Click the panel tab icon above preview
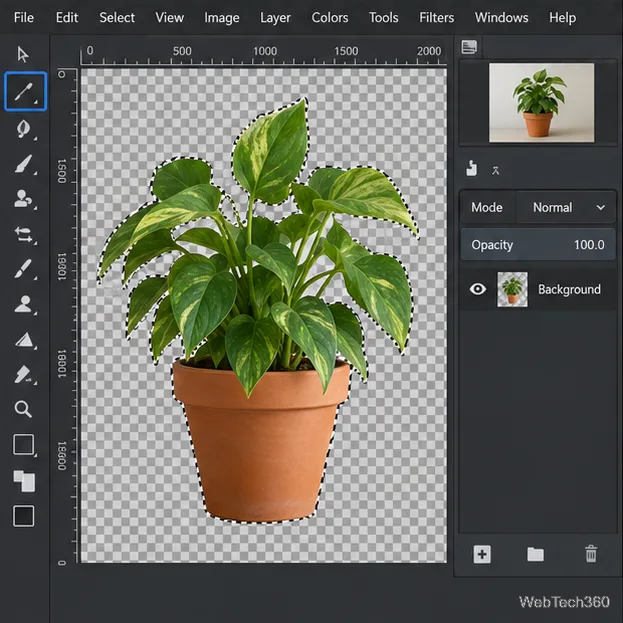623x623 pixels. click(469, 47)
